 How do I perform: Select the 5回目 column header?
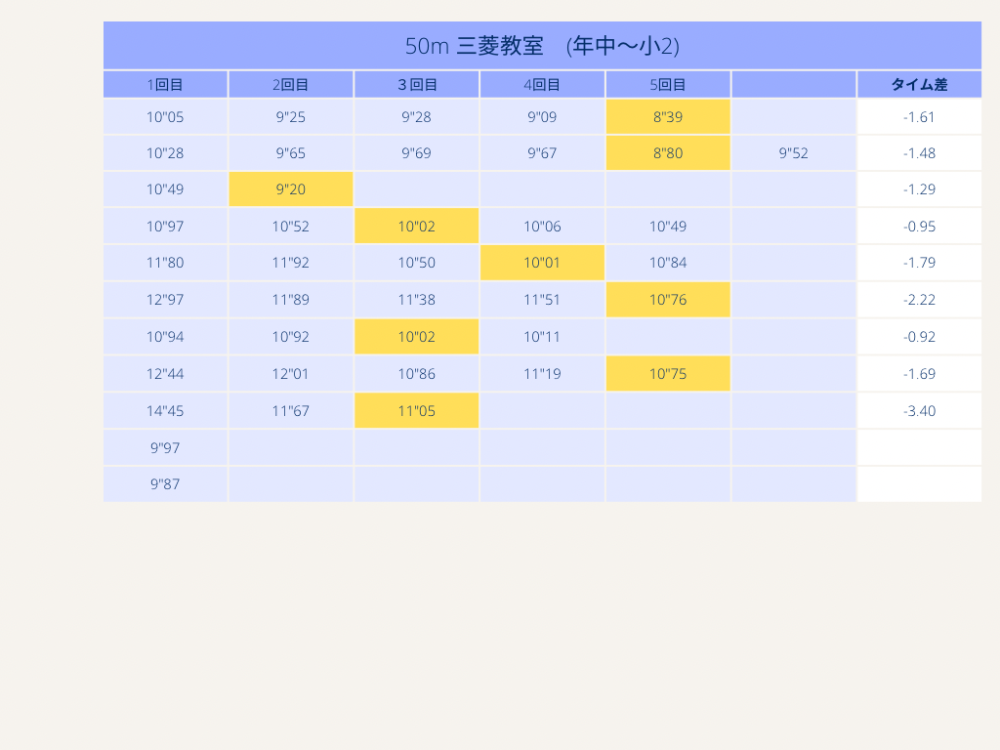tap(668, 85)
